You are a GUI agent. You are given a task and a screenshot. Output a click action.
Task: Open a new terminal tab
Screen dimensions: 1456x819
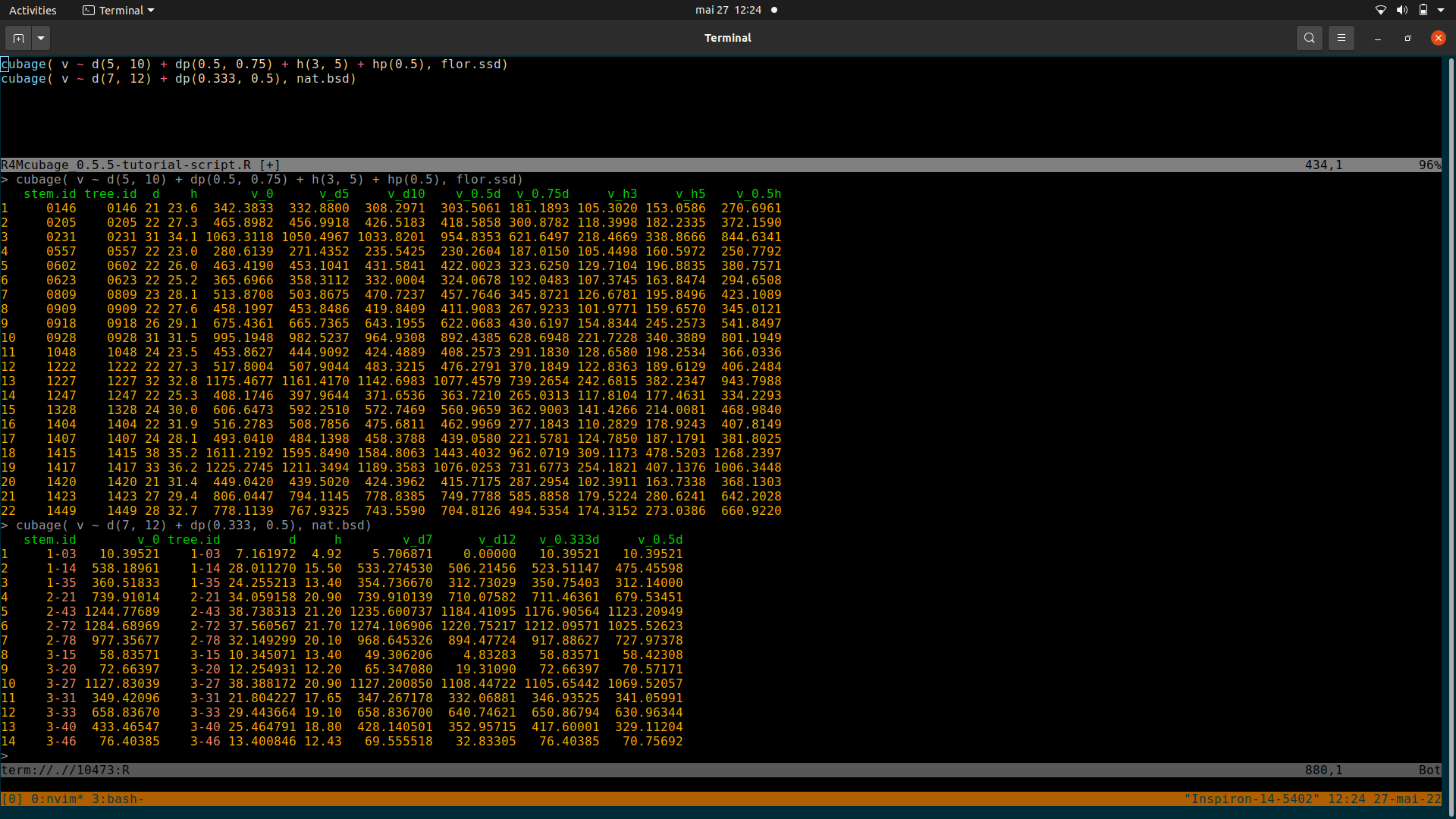pyautogui.click(x=19, y=38)
